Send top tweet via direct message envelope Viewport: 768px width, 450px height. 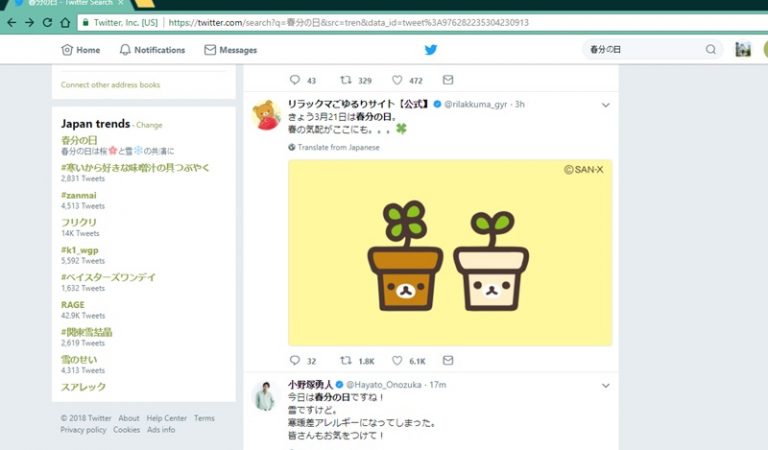point(448,80)
